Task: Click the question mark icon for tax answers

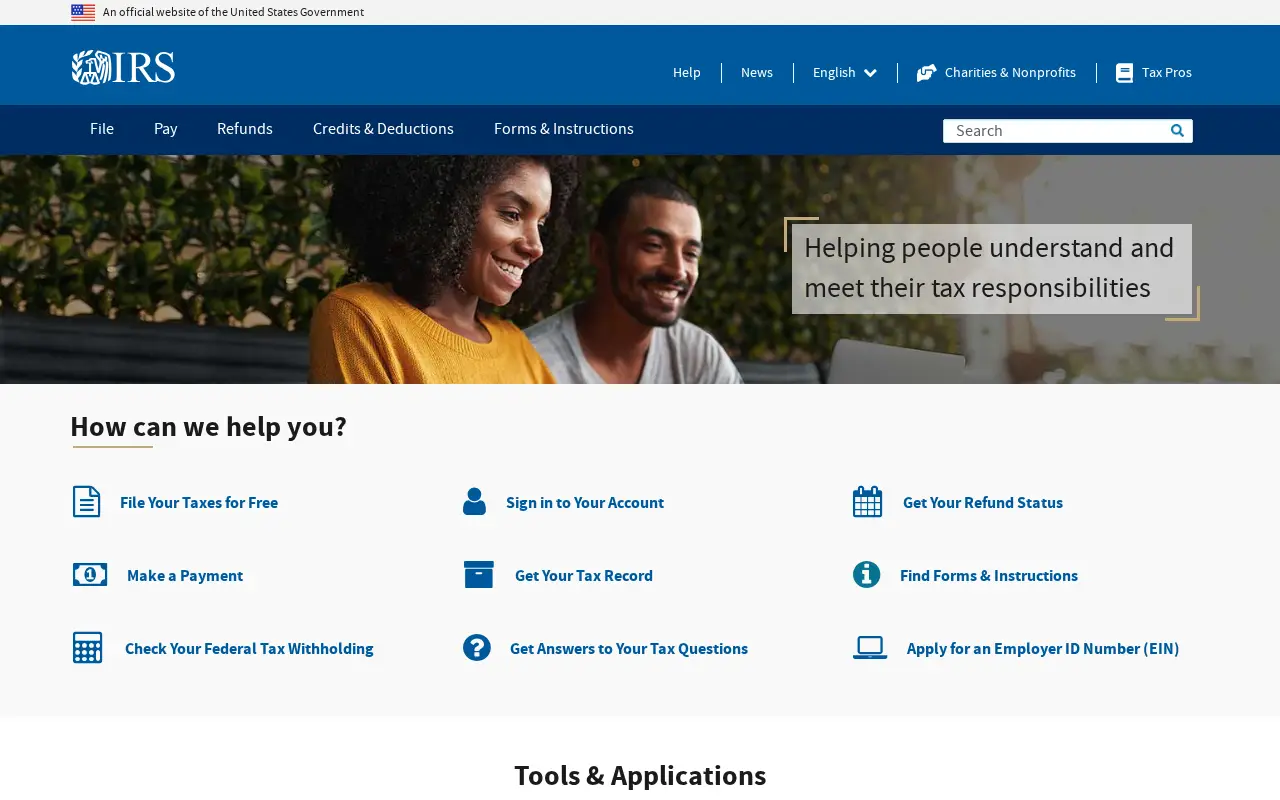Action: (477, 648)
